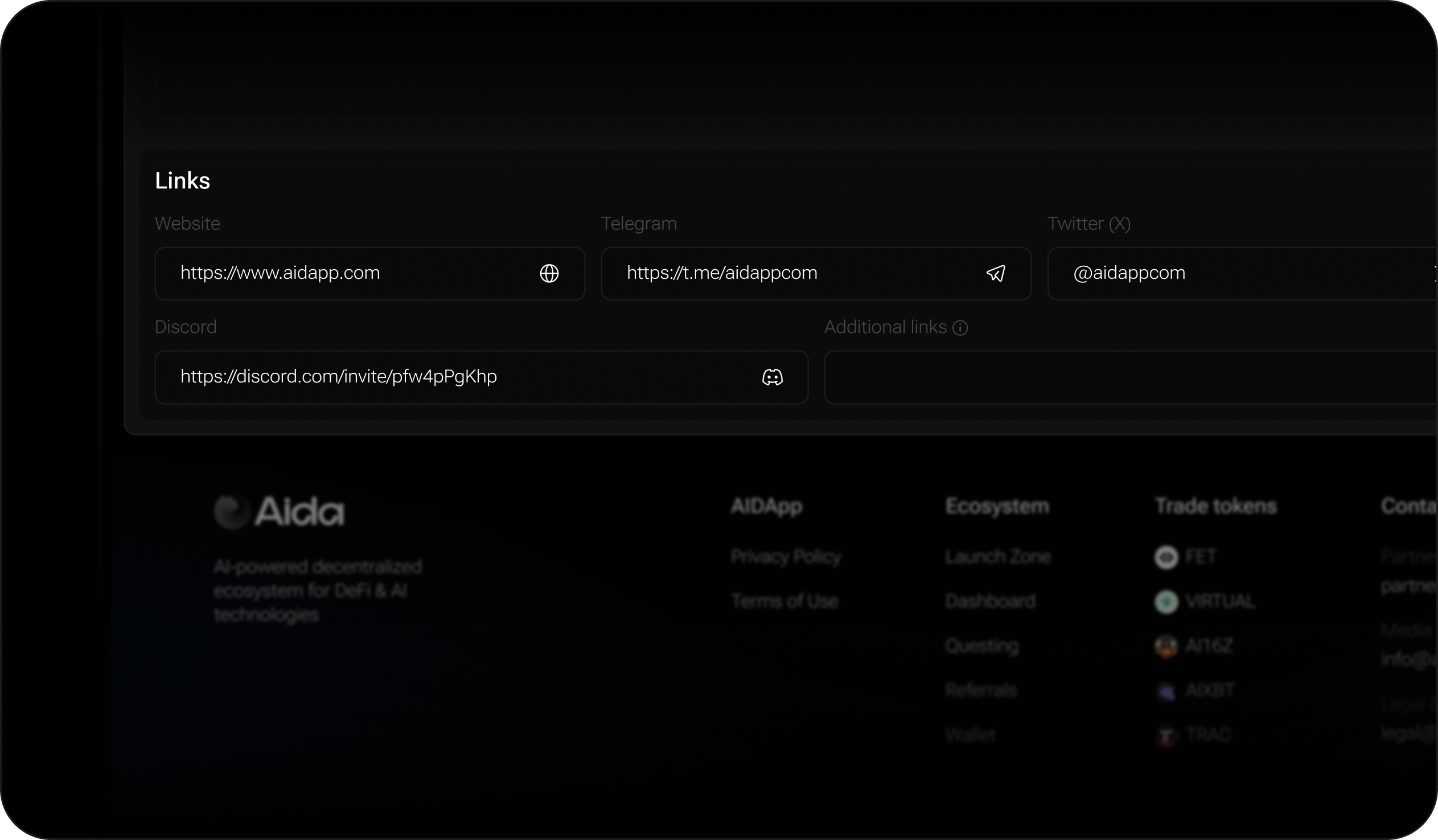Click the VIRTUAL token icon
Image resolution: width=1438 pixels, height=840 pixels.
pos(1166,602)
